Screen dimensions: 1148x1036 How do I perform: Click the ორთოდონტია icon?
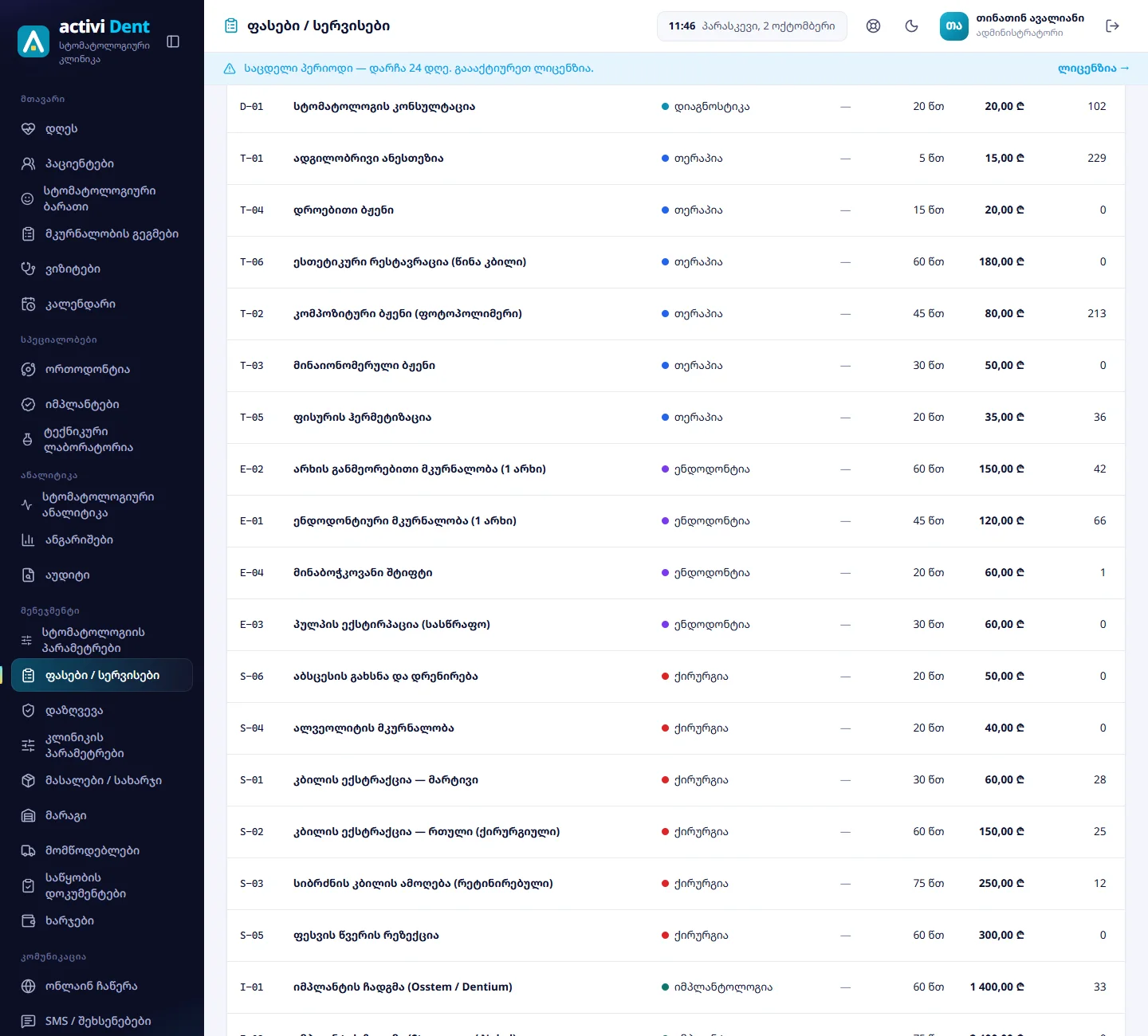coord(28,369)
